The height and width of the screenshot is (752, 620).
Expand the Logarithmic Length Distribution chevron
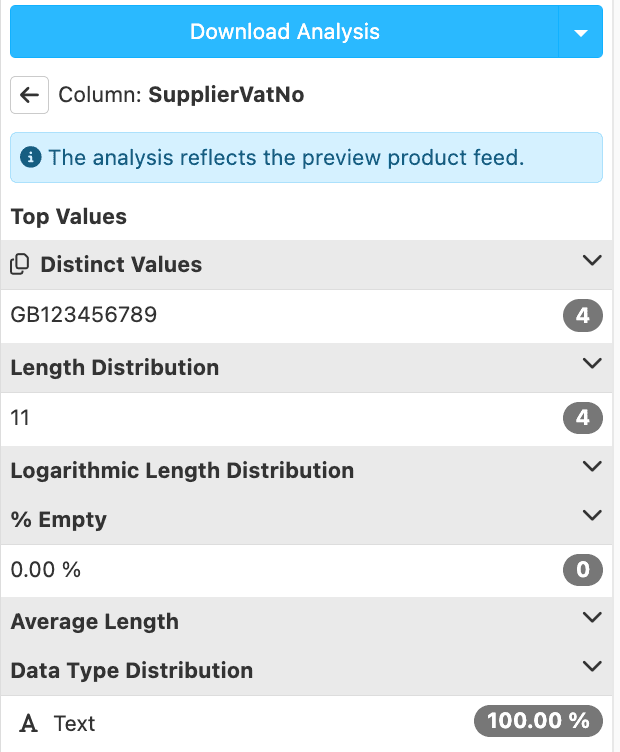[592, 467]
